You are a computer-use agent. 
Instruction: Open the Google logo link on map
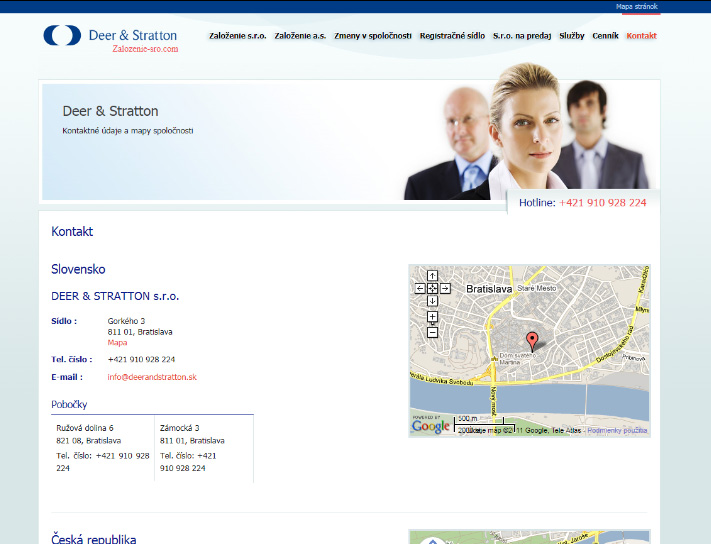[431, 426]
